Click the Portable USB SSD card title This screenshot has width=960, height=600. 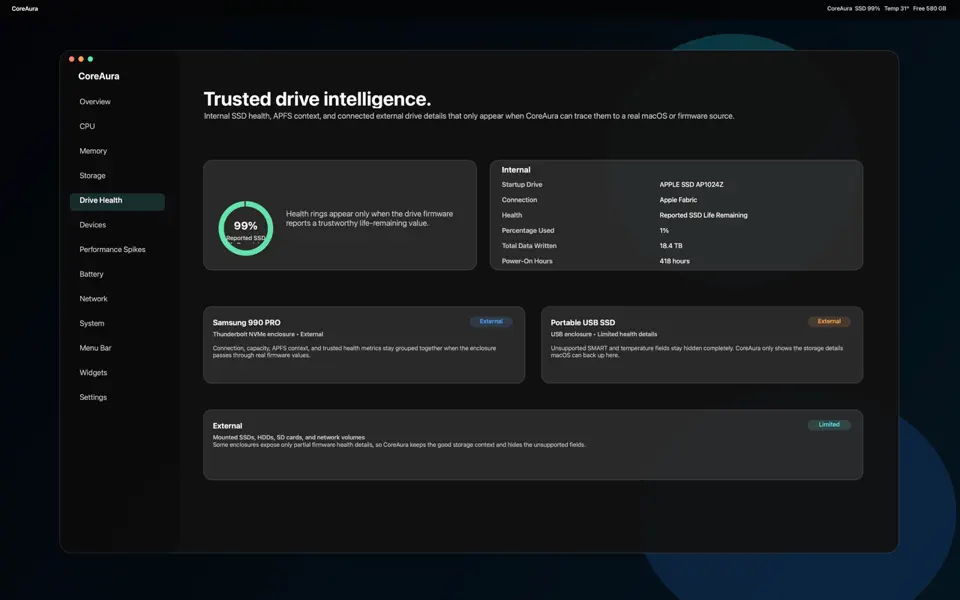583,323
